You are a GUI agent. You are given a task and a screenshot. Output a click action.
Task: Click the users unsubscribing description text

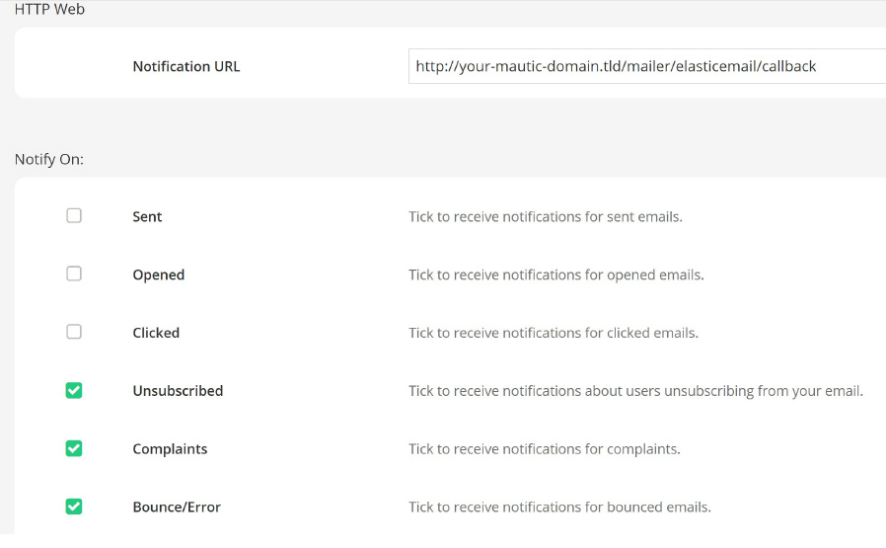coord(635,391)
